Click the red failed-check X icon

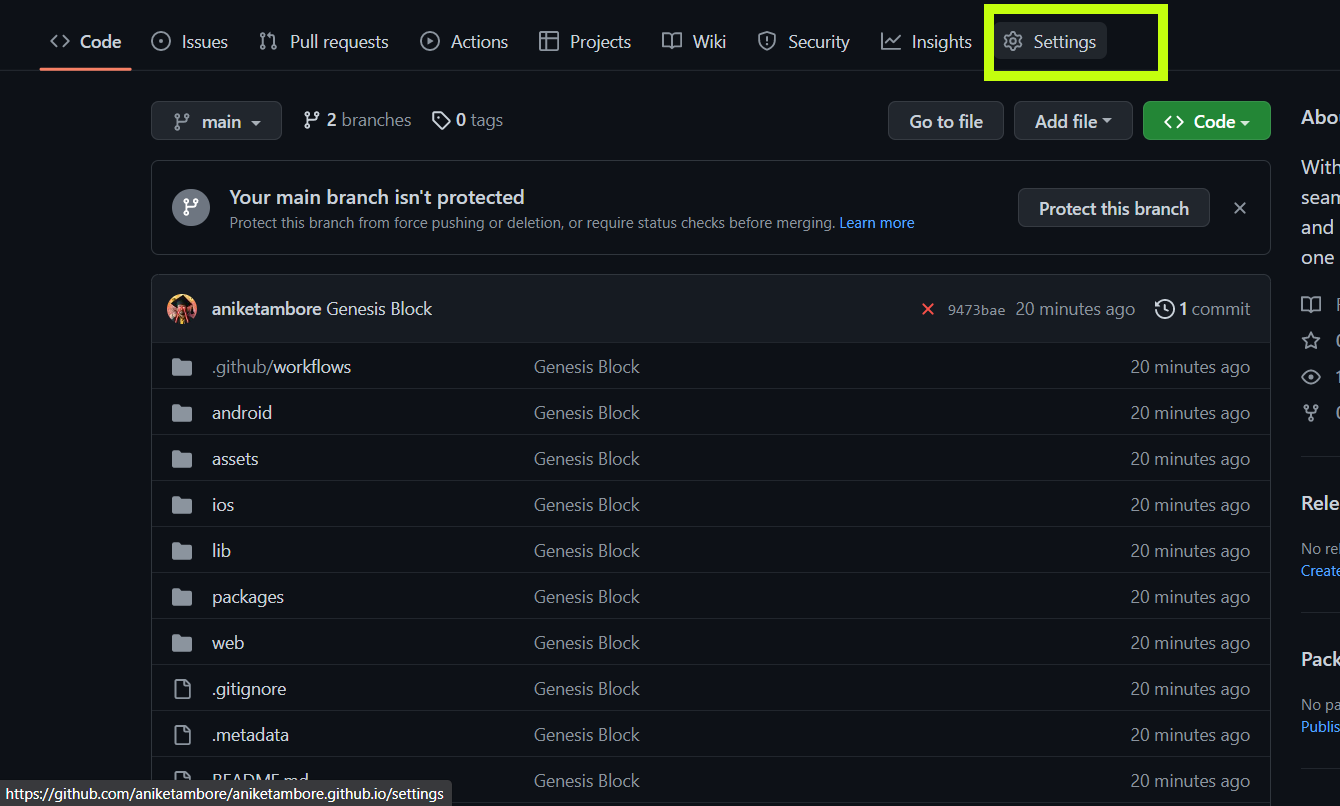(928, 309)
